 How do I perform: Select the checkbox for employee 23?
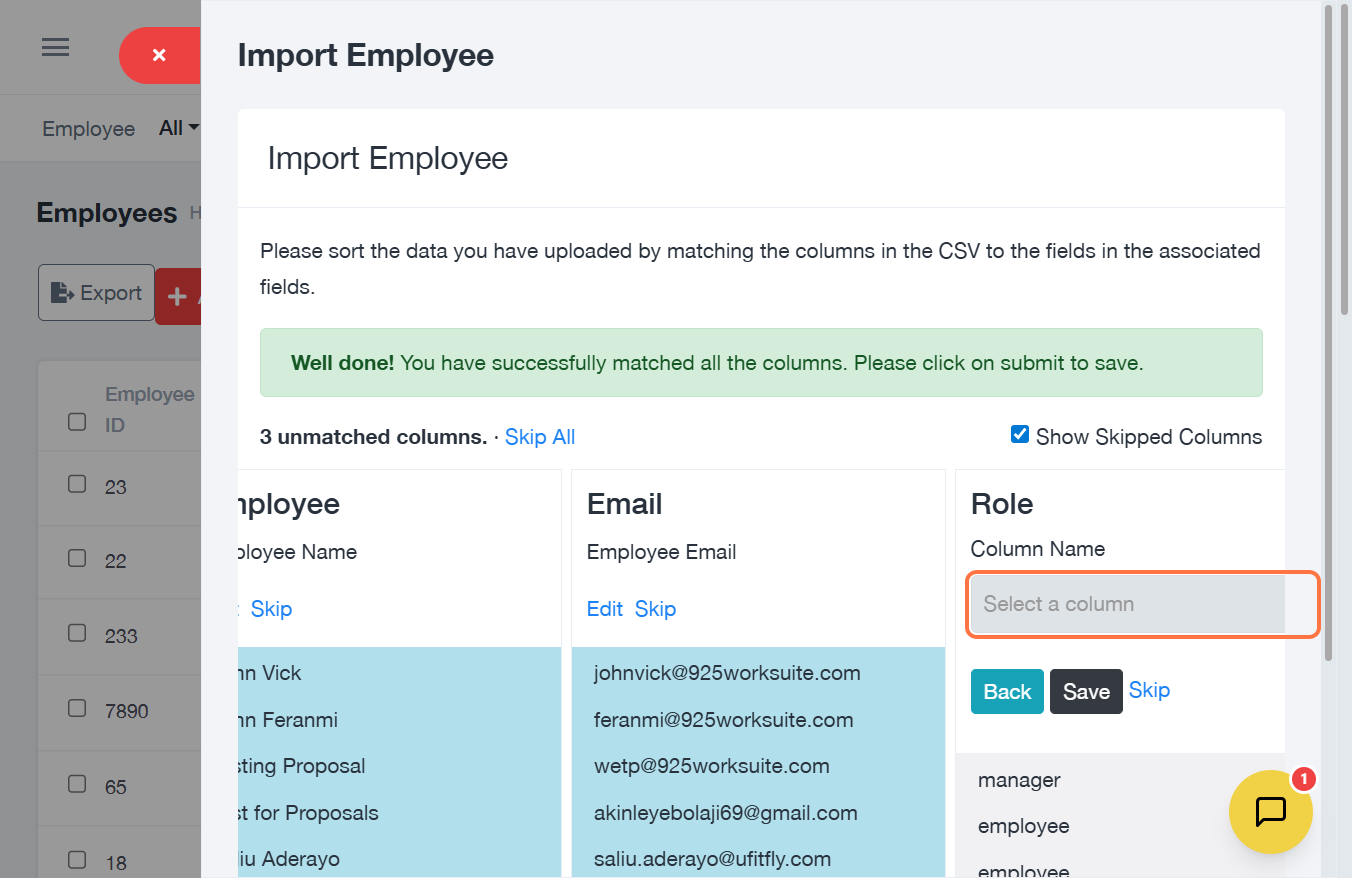click(77, 485)
